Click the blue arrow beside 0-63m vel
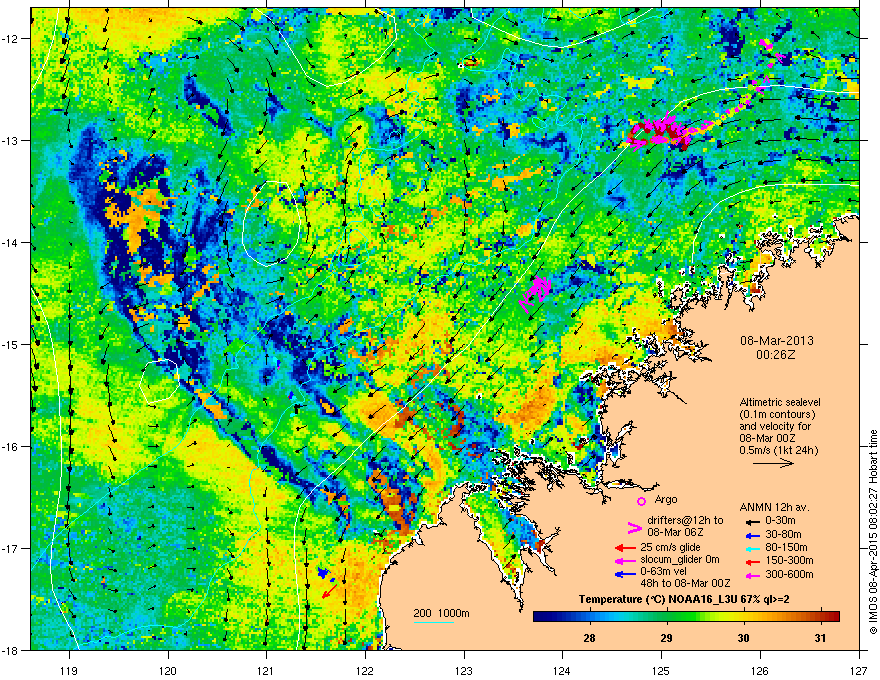Viewport: 880px width, 680px height. (x=625, y=574)
